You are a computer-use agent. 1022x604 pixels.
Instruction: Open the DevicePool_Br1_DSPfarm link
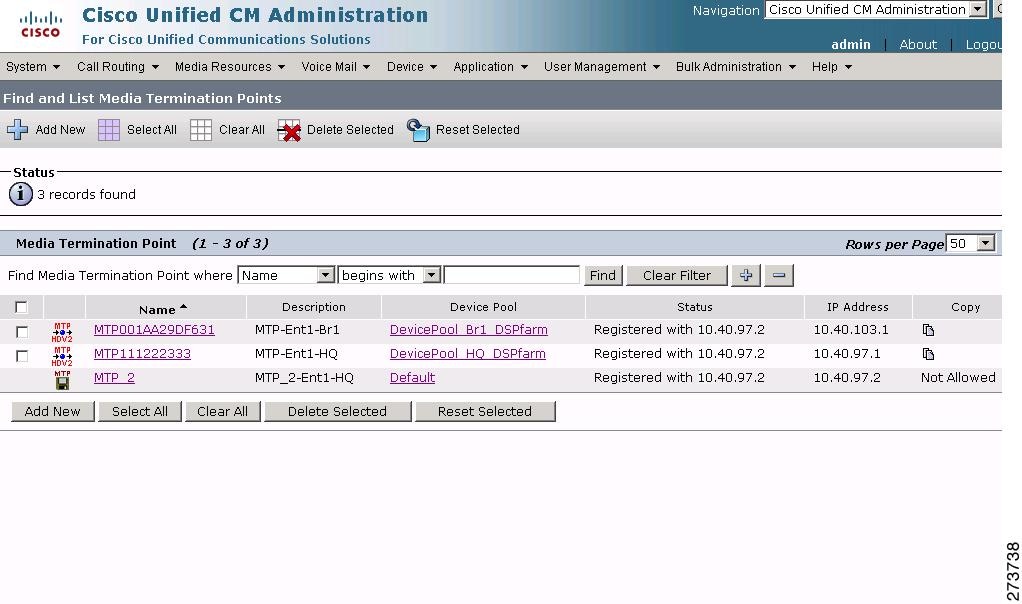point(469,330)
